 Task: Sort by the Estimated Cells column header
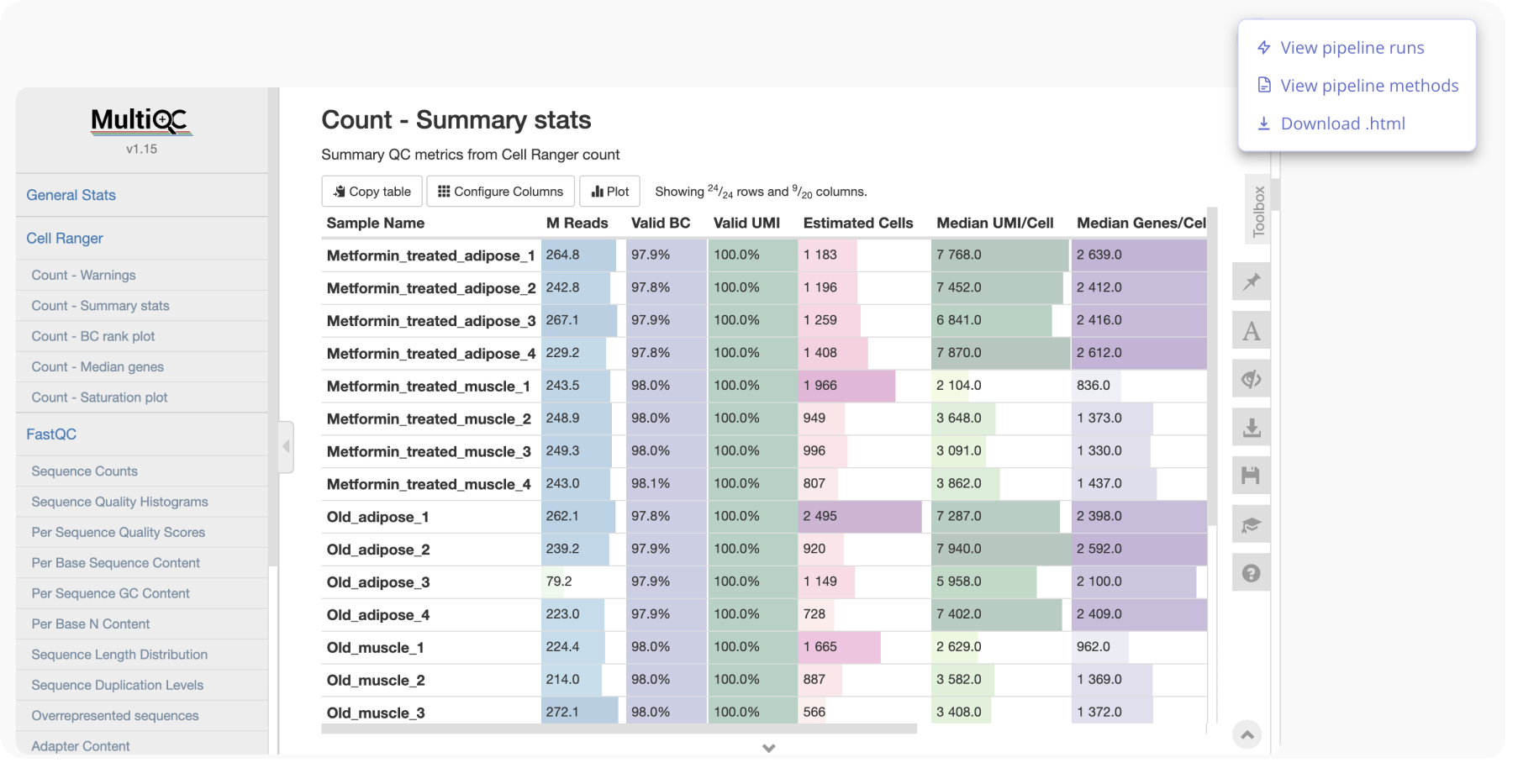tap(857, 223)
